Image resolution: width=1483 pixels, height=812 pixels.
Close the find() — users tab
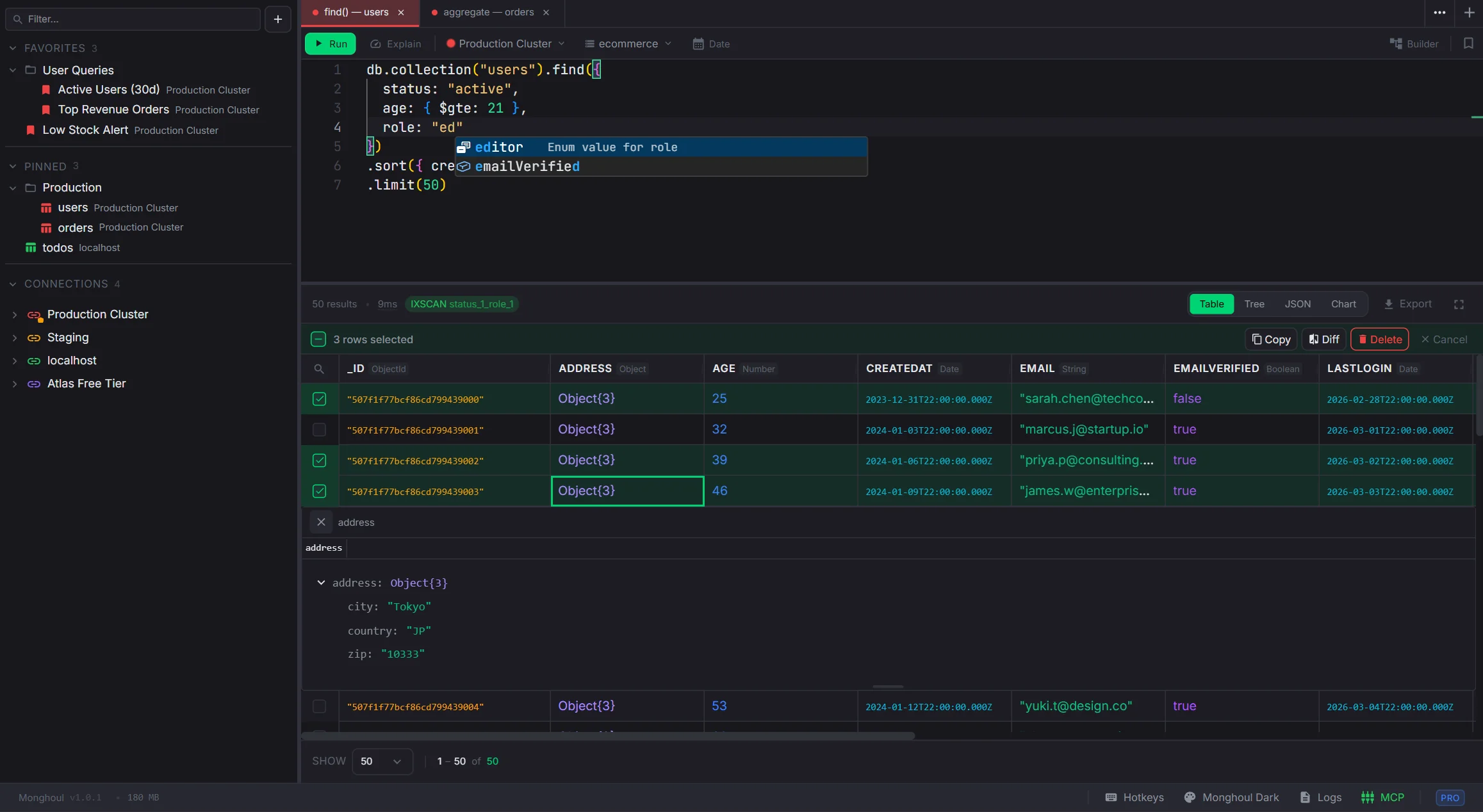click(401, 12)
